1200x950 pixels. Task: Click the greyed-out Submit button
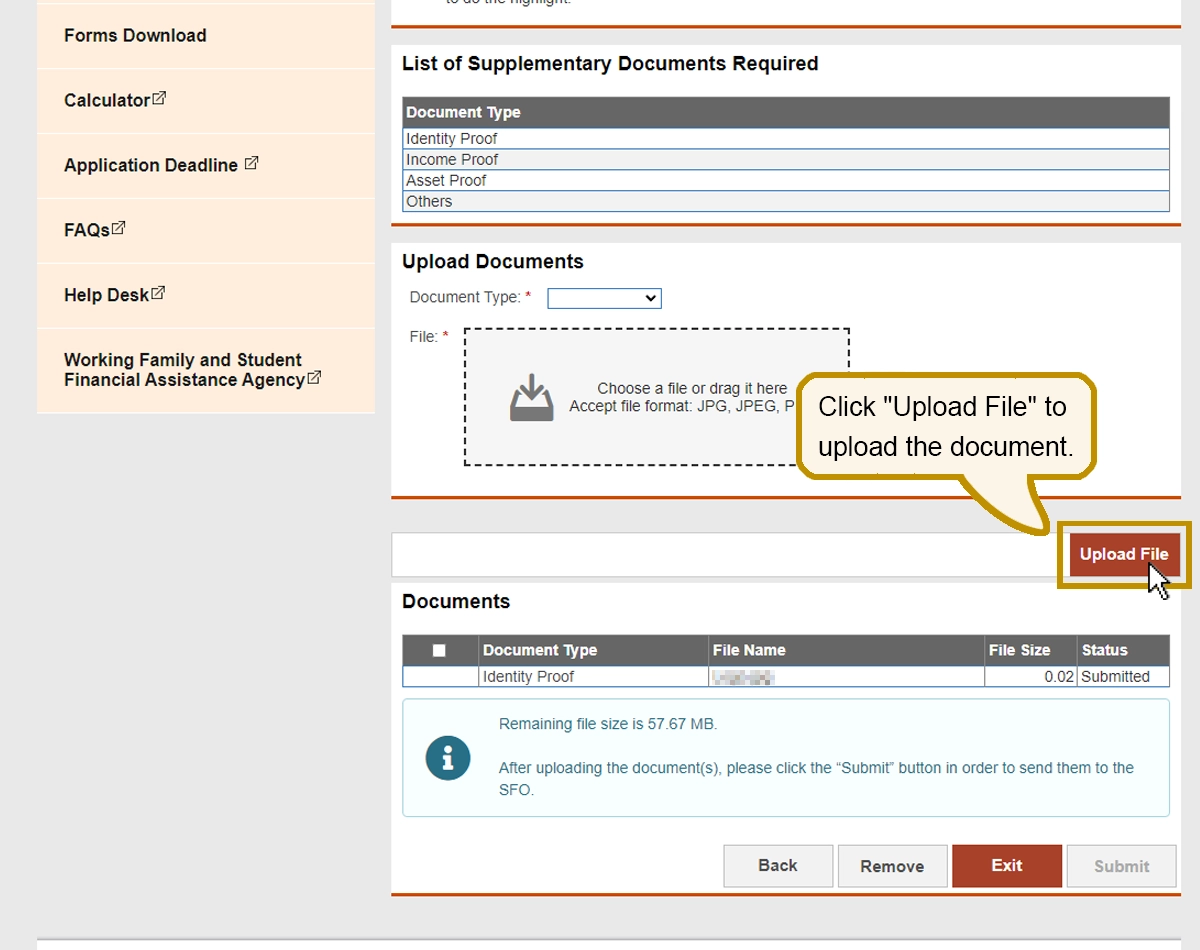(1121, 866)
